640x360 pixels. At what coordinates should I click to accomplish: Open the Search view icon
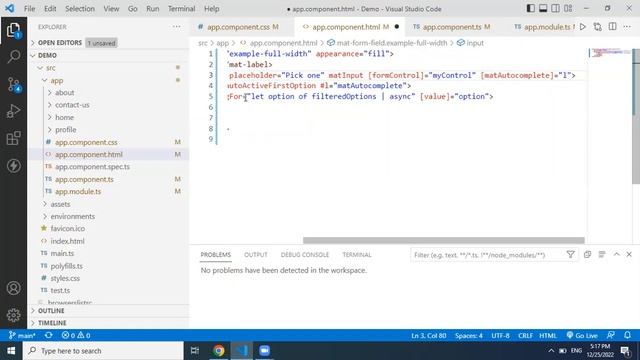tap(13, 57)
